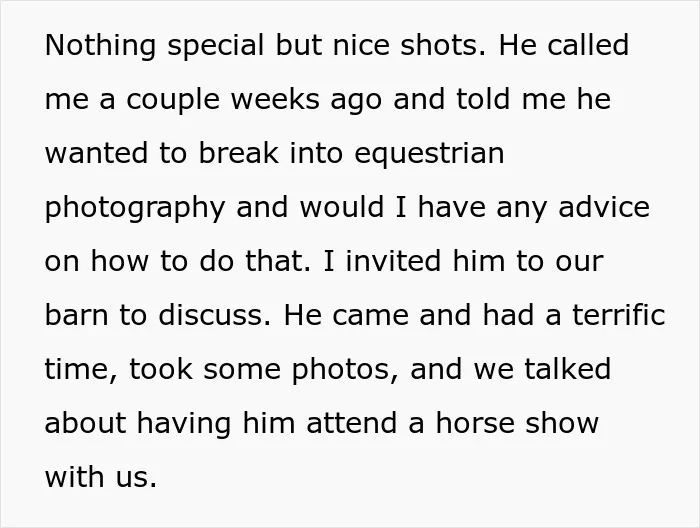Image resolution: width=700 pixels, height=528 pixels.
Task: Click the words "He called"
Action: point(564,45)
